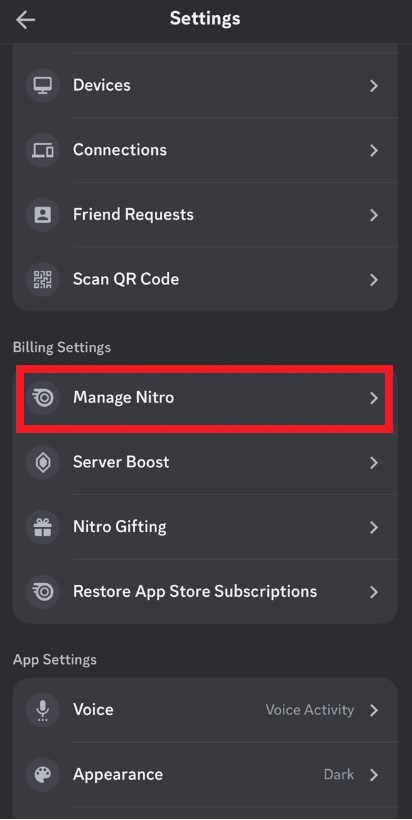Open Server Boost chevron arrow
The height and width of the screenshot is (820, 412).
coord(374,463)
